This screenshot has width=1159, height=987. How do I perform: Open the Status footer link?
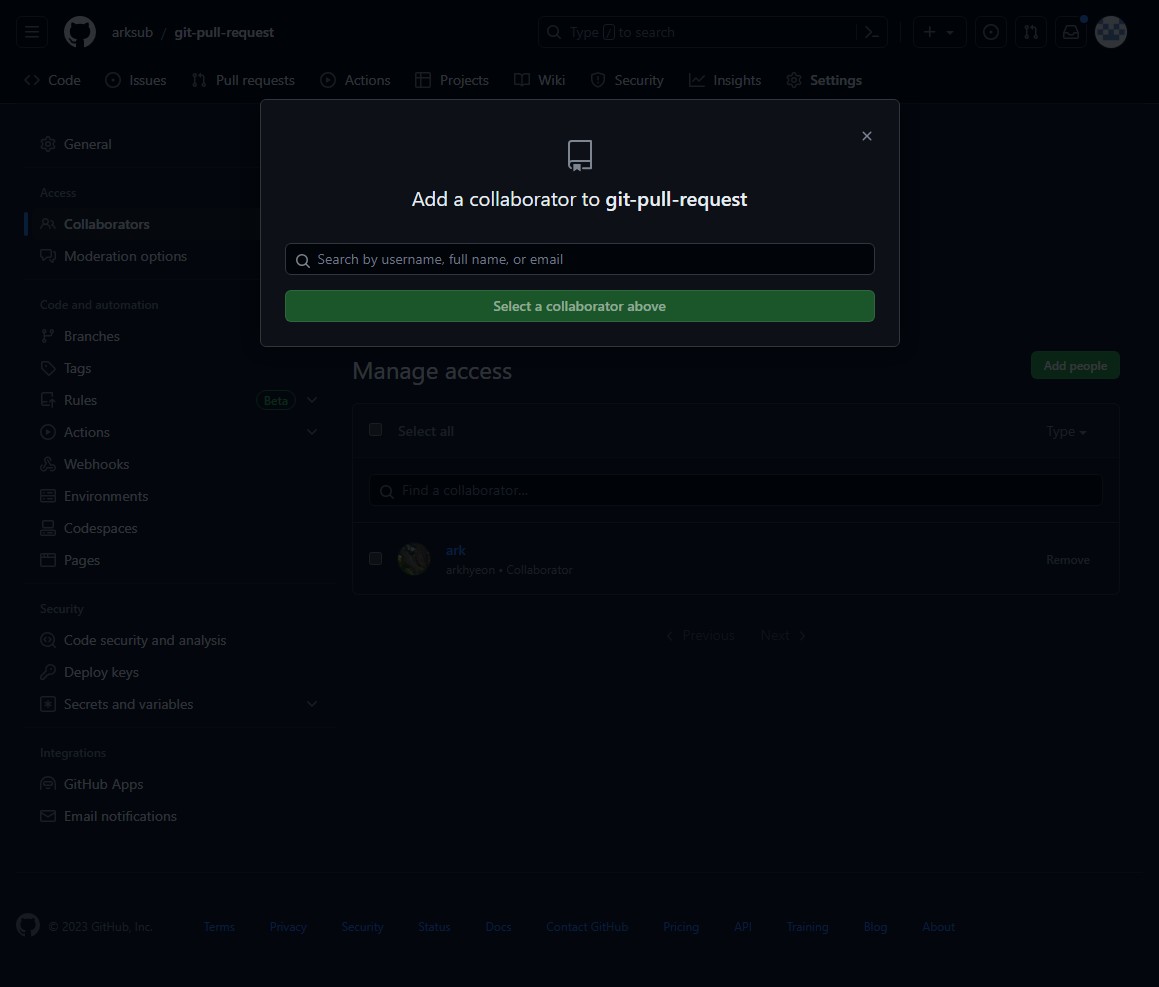click(434, 926)
